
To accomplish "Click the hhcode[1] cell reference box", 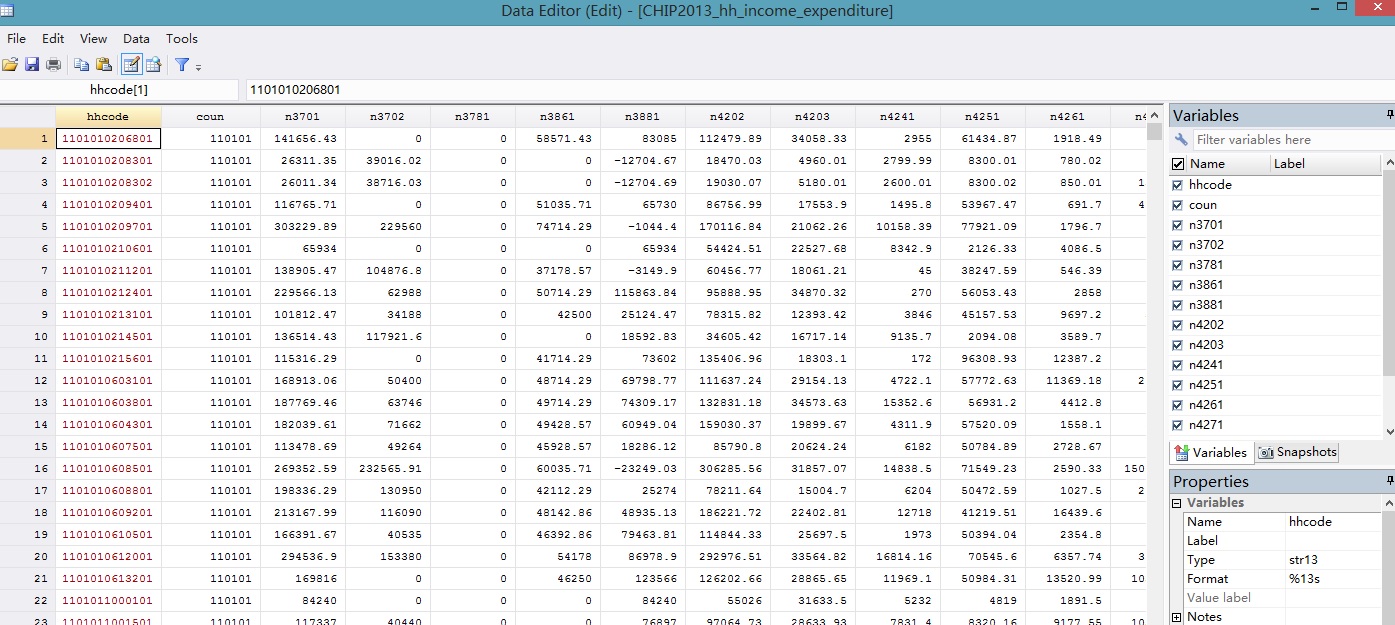I will 119,90.
